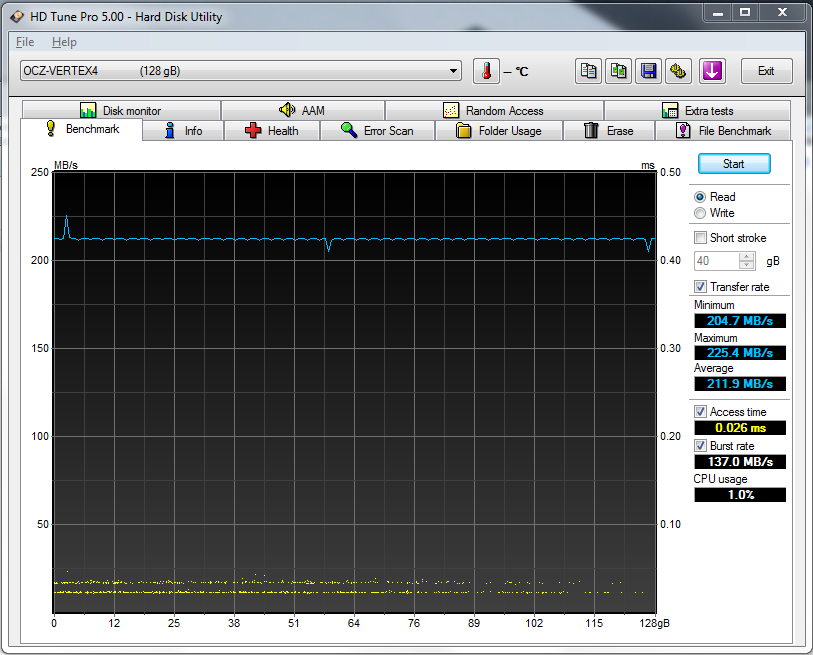Viewport: 813px width, 655px height.
Task: Select the Write radio button
Action: point(700,213)
